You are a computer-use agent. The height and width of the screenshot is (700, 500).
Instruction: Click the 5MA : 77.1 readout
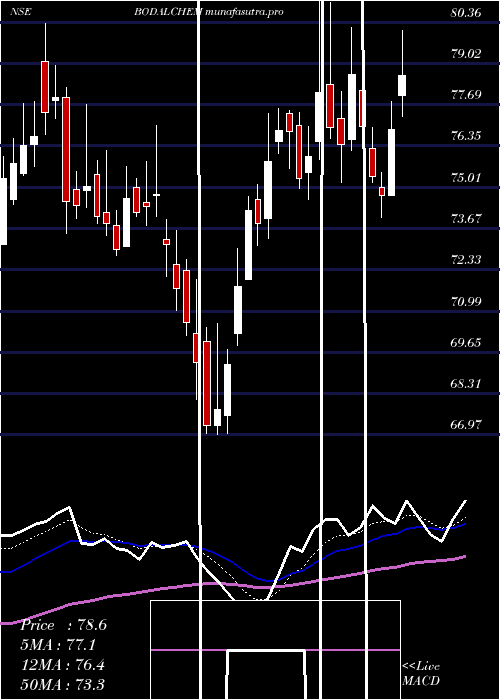(58, 645)
